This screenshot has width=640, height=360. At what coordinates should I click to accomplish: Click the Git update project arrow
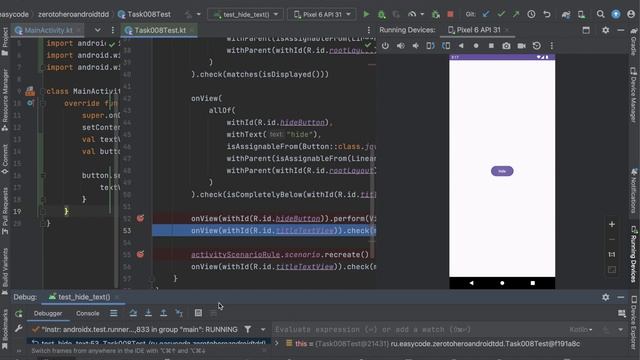pyautogui.click(x=486, y=14)
